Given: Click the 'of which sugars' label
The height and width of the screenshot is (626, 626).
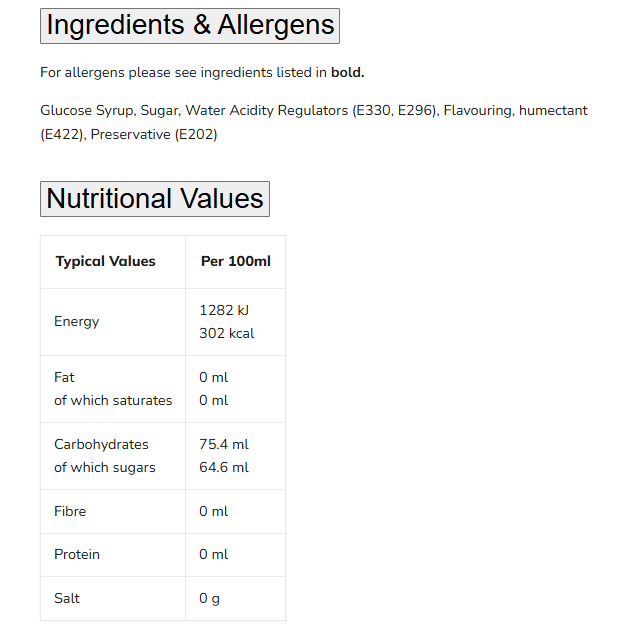Looking at the screenshot, I should coord(105,467).
